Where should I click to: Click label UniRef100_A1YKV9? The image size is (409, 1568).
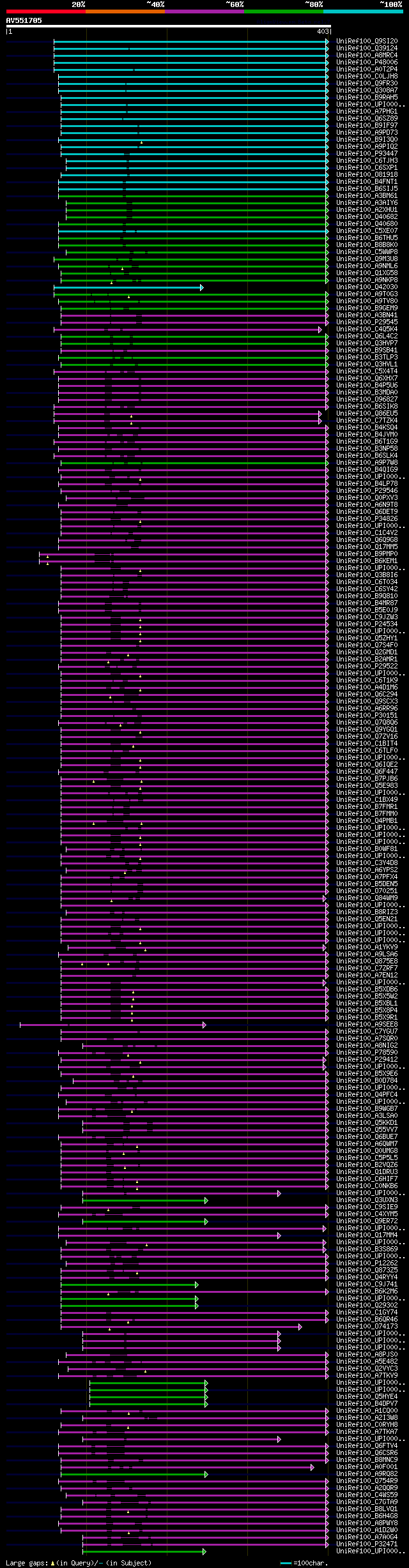coord(367,947)
